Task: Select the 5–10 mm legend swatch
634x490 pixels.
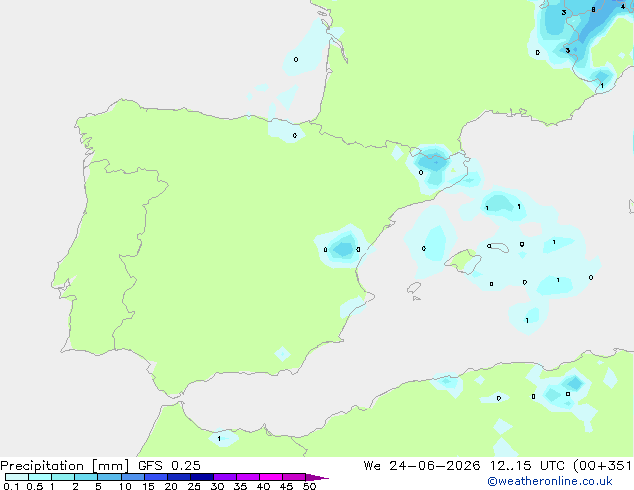Action: 109,477
